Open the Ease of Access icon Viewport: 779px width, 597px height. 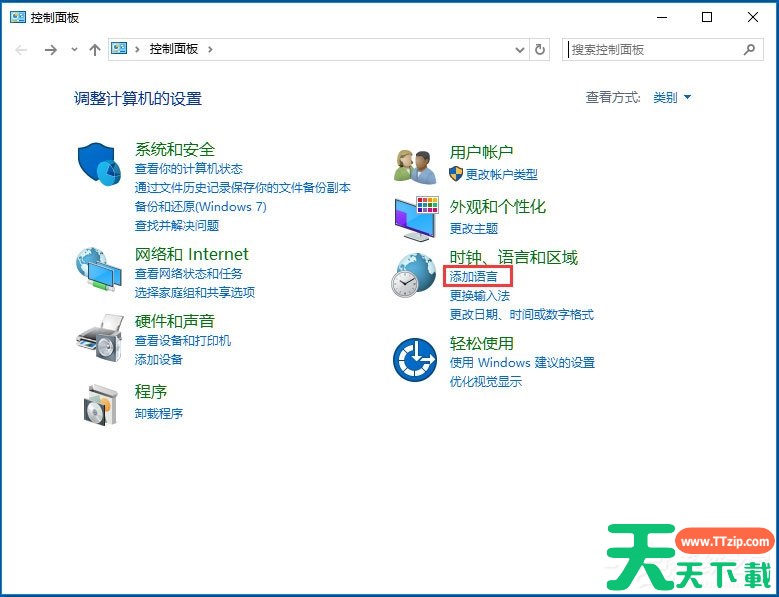coord(415,360)
